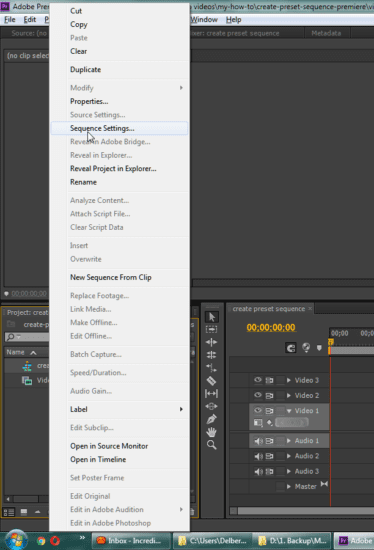Screen dimensions: 374x550
Task: Select the Rate Stretch tool
Action: (x=211, y=368)
